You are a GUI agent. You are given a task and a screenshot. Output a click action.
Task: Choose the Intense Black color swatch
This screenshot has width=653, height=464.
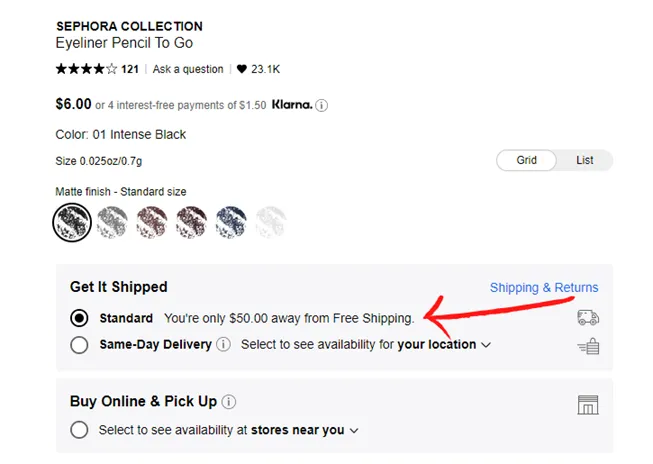[x=72, y=221]
